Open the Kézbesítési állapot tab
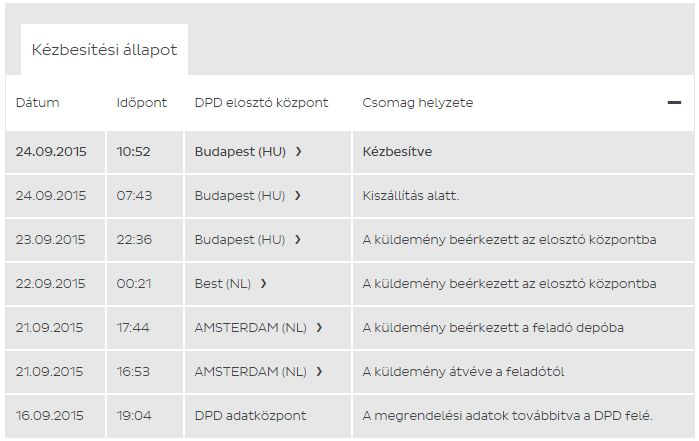Screen dimensions: 699x441 pyautogui.click(x=104, y=50)
